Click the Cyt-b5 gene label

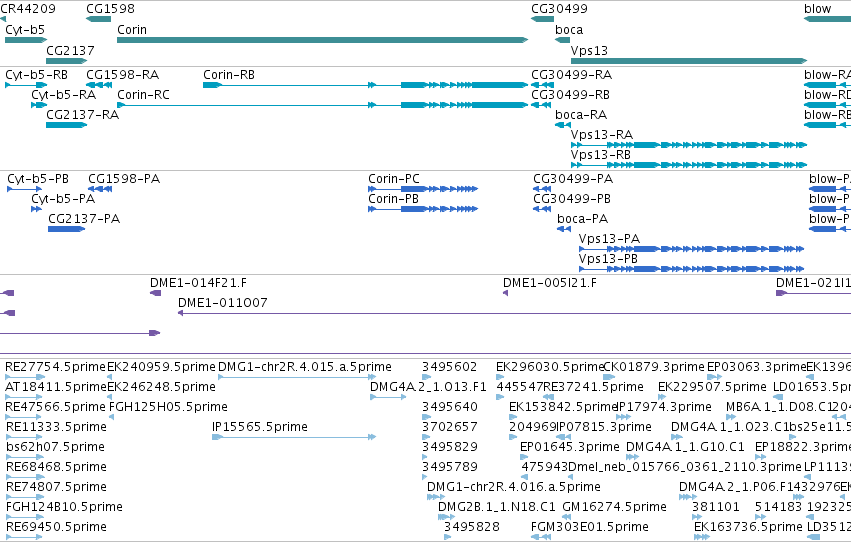(25, 30)
